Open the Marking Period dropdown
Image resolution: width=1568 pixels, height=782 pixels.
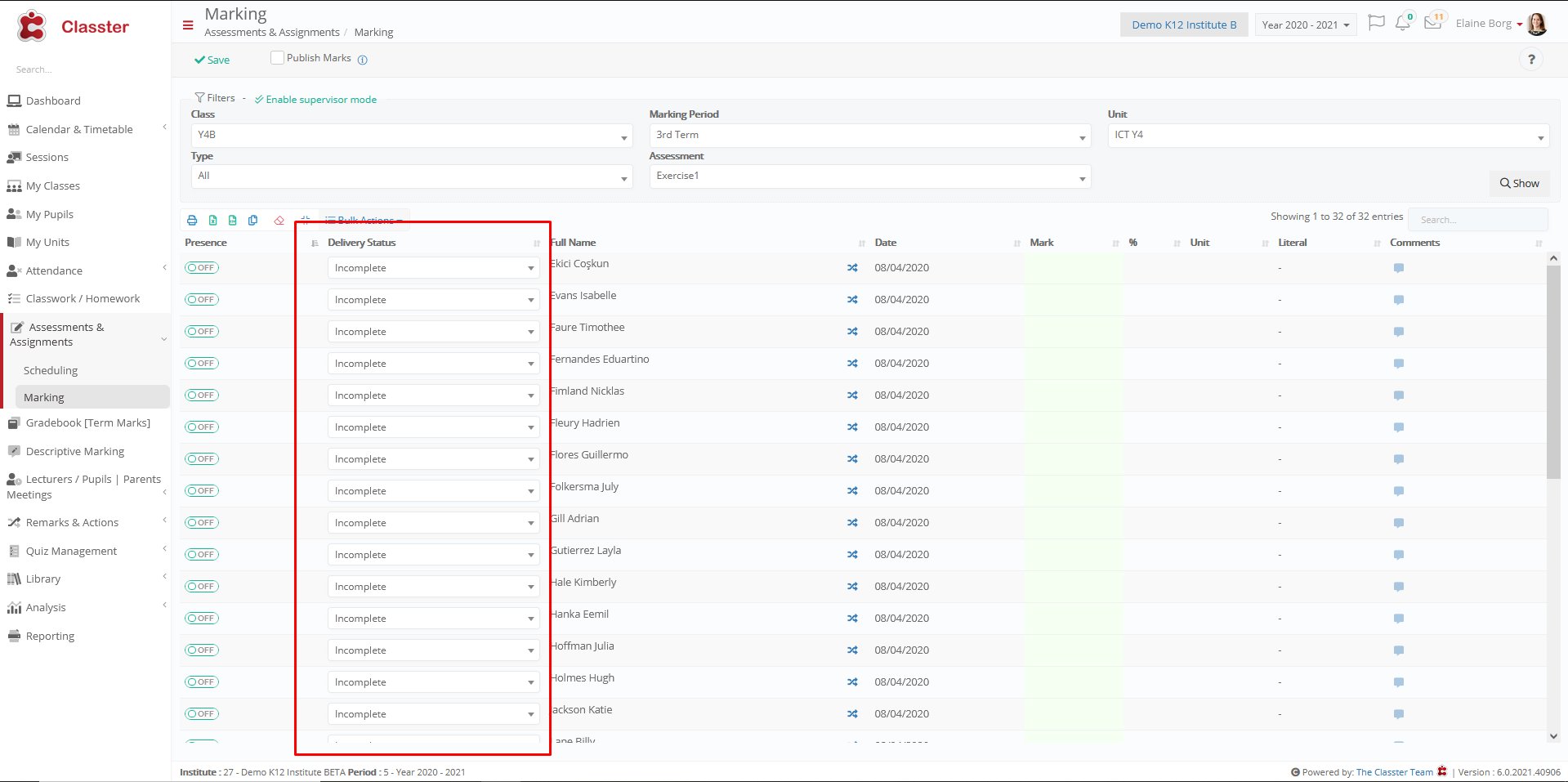[870, 136]
